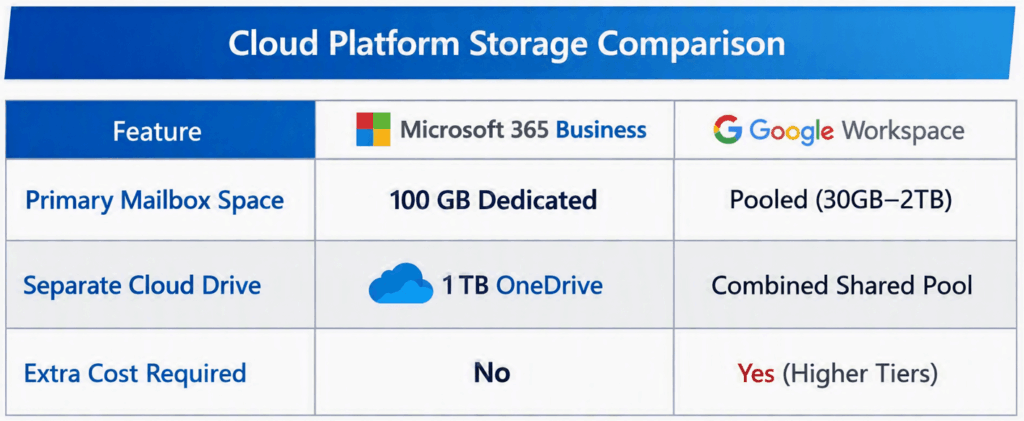1024x421 pixels.
Task: Click the No cell under Microsoft
Action: coord(492,373)
